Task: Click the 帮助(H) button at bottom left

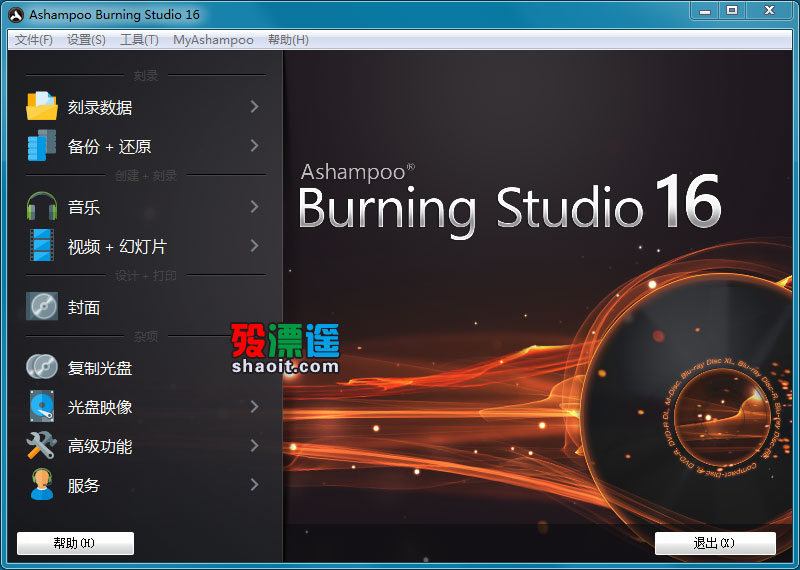Action: (76, 543)
